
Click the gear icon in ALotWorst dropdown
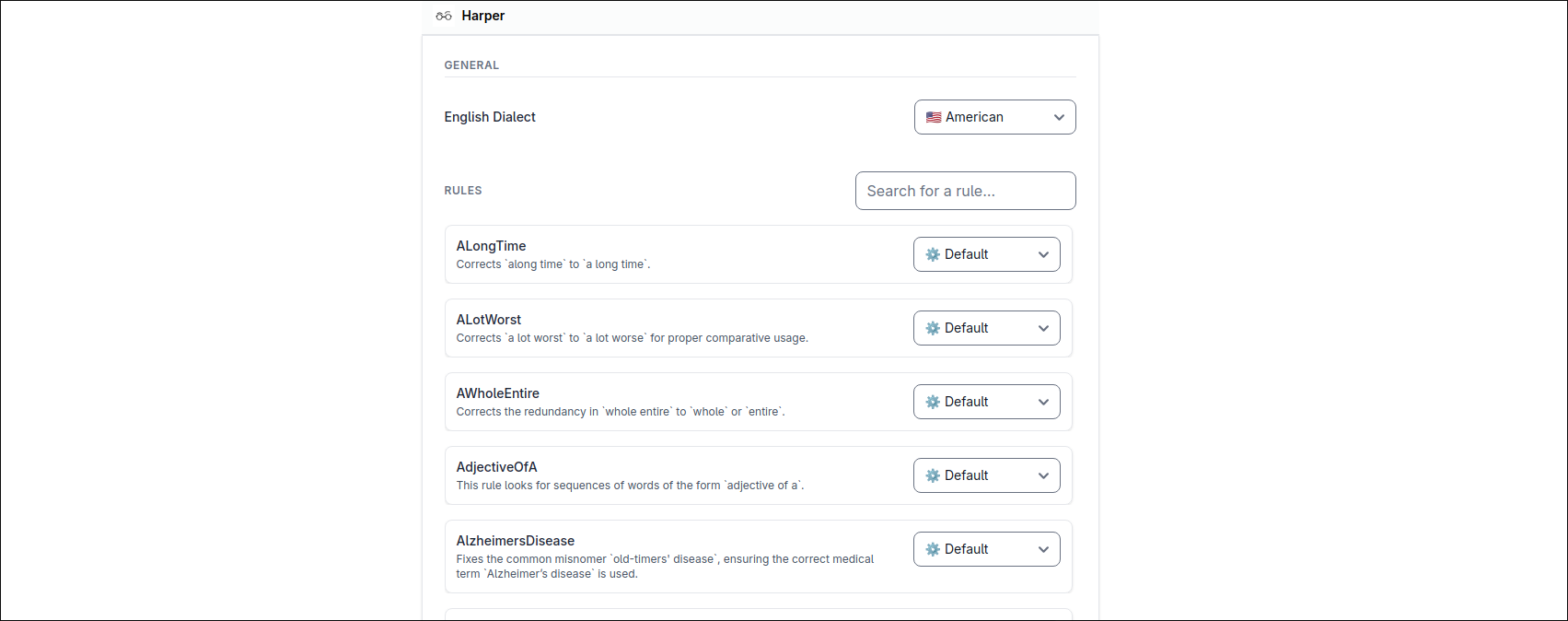(933, 328)
